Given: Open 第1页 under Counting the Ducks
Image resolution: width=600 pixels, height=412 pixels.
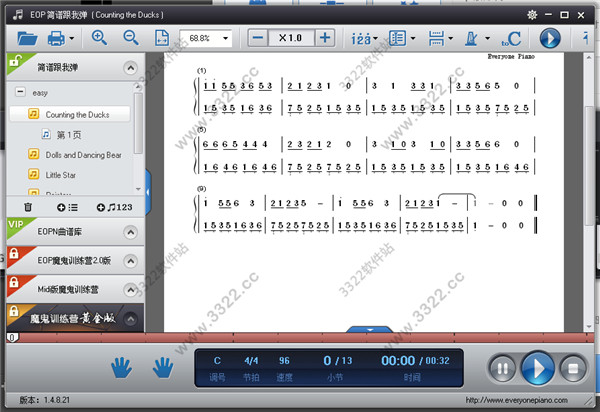Looking at the screenshot, I should [69, 135].
